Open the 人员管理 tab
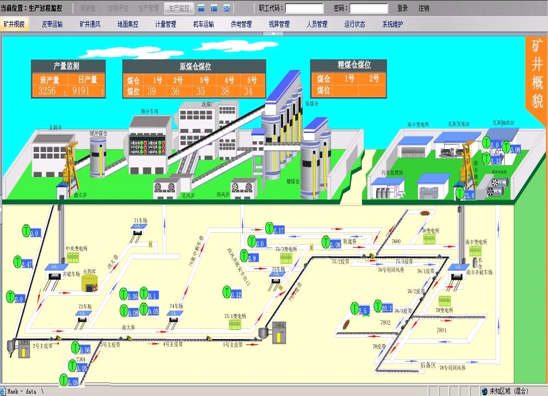Image resolution: width=548 pixels, height=396 pixels. [317, 24]
